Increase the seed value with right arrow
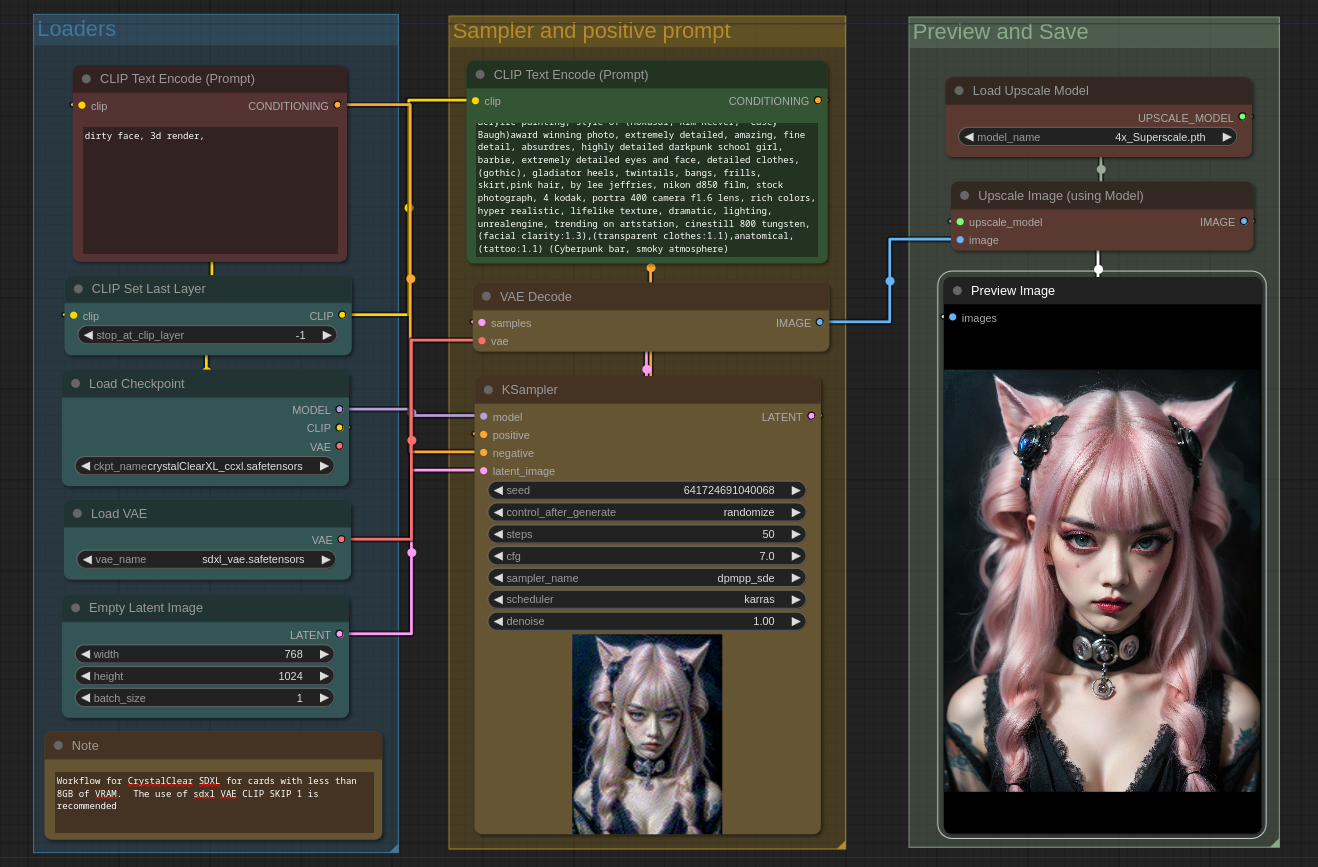 [796, 491]
